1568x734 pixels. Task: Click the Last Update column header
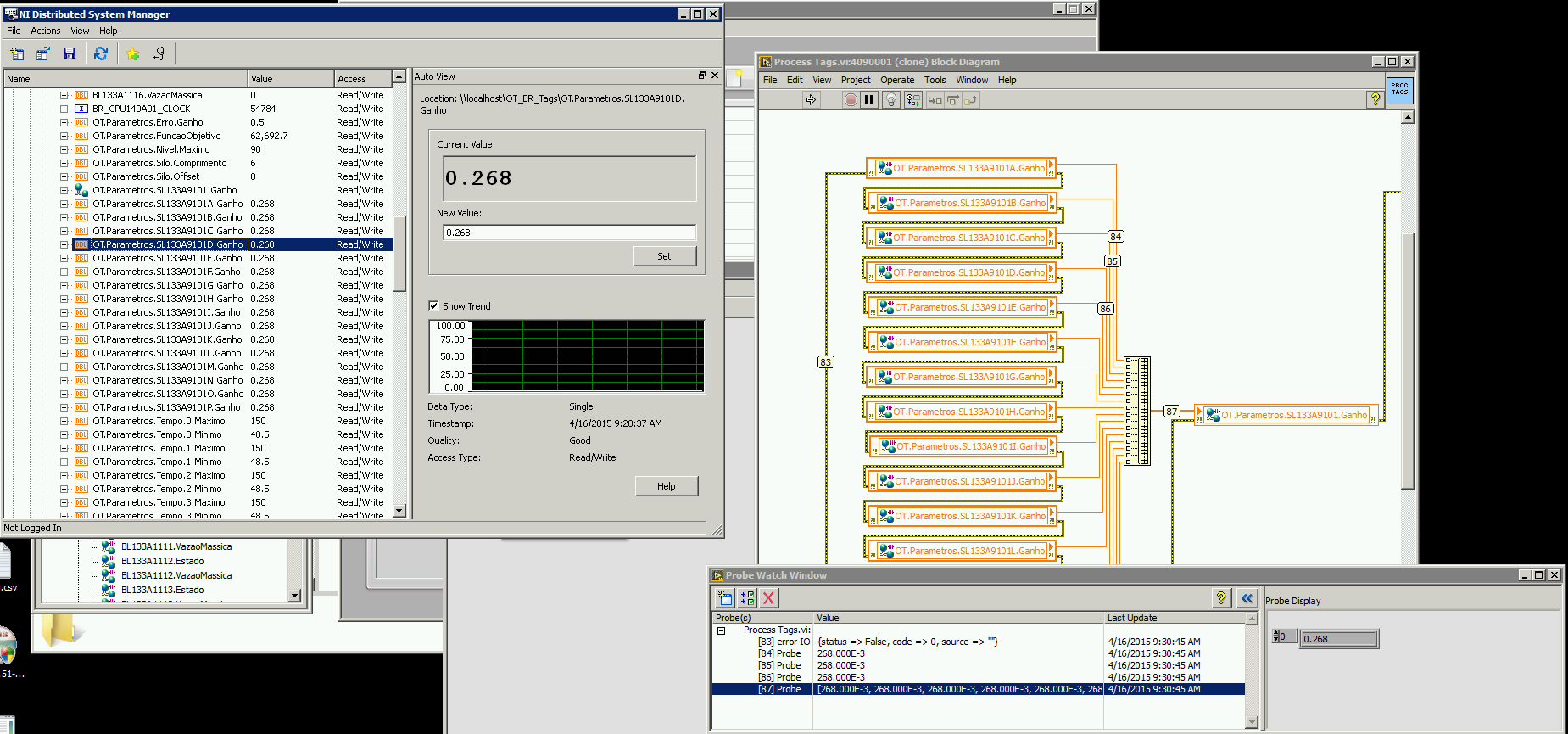pyautogui.click(x=1174, y=618)
